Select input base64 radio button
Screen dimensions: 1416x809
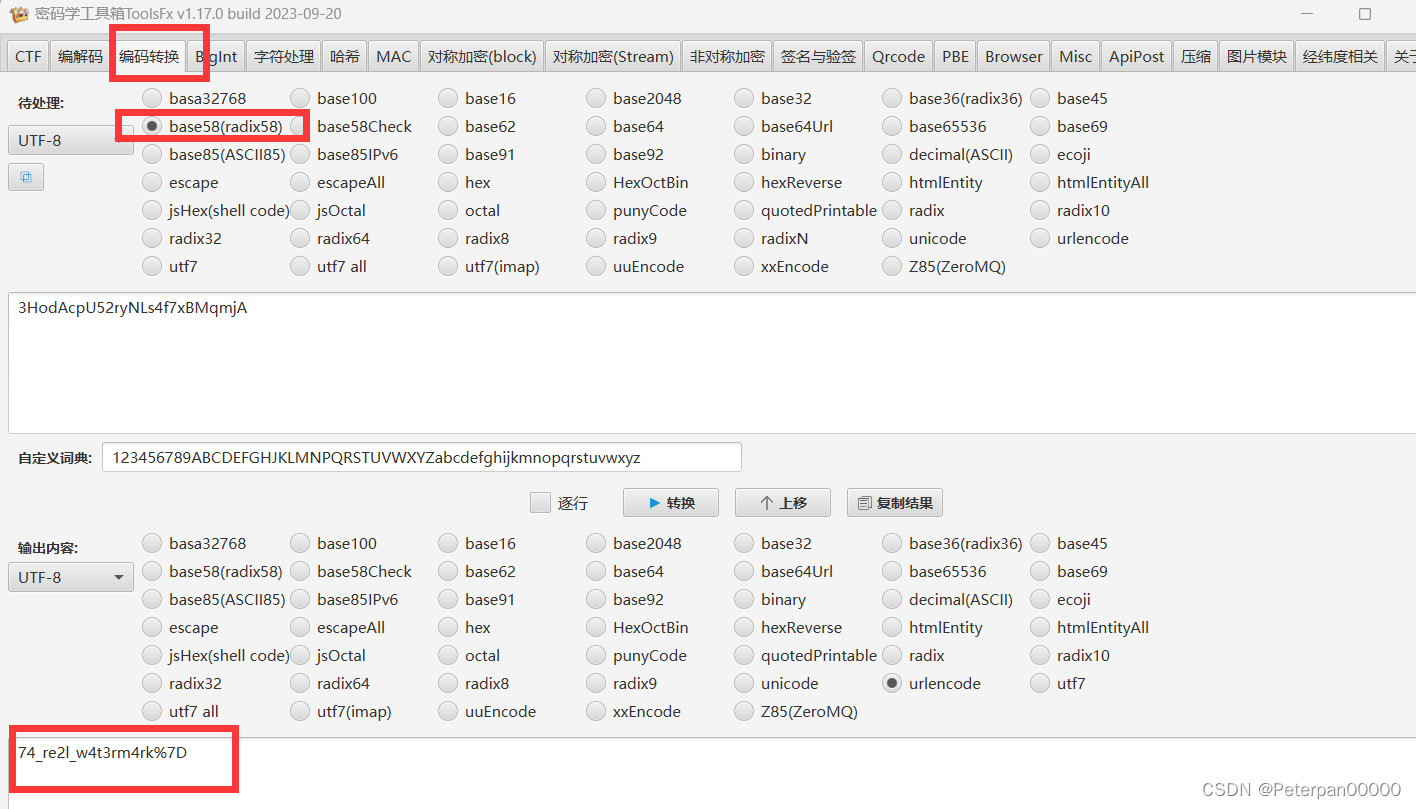click(596, 126)
